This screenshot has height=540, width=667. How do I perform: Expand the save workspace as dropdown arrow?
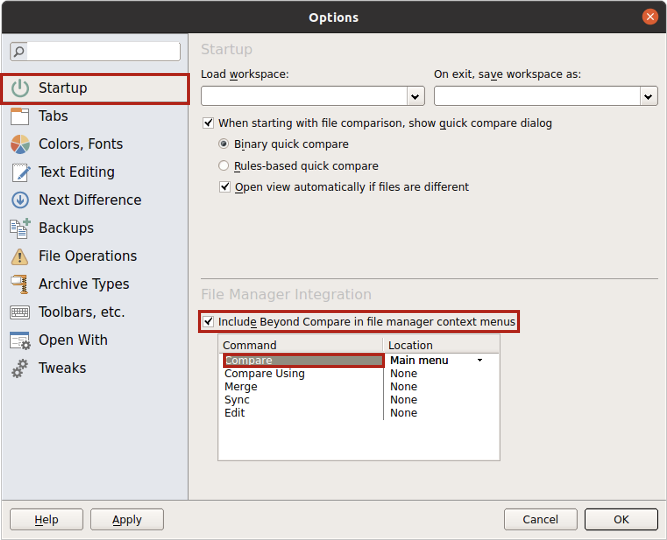(648, 97)
